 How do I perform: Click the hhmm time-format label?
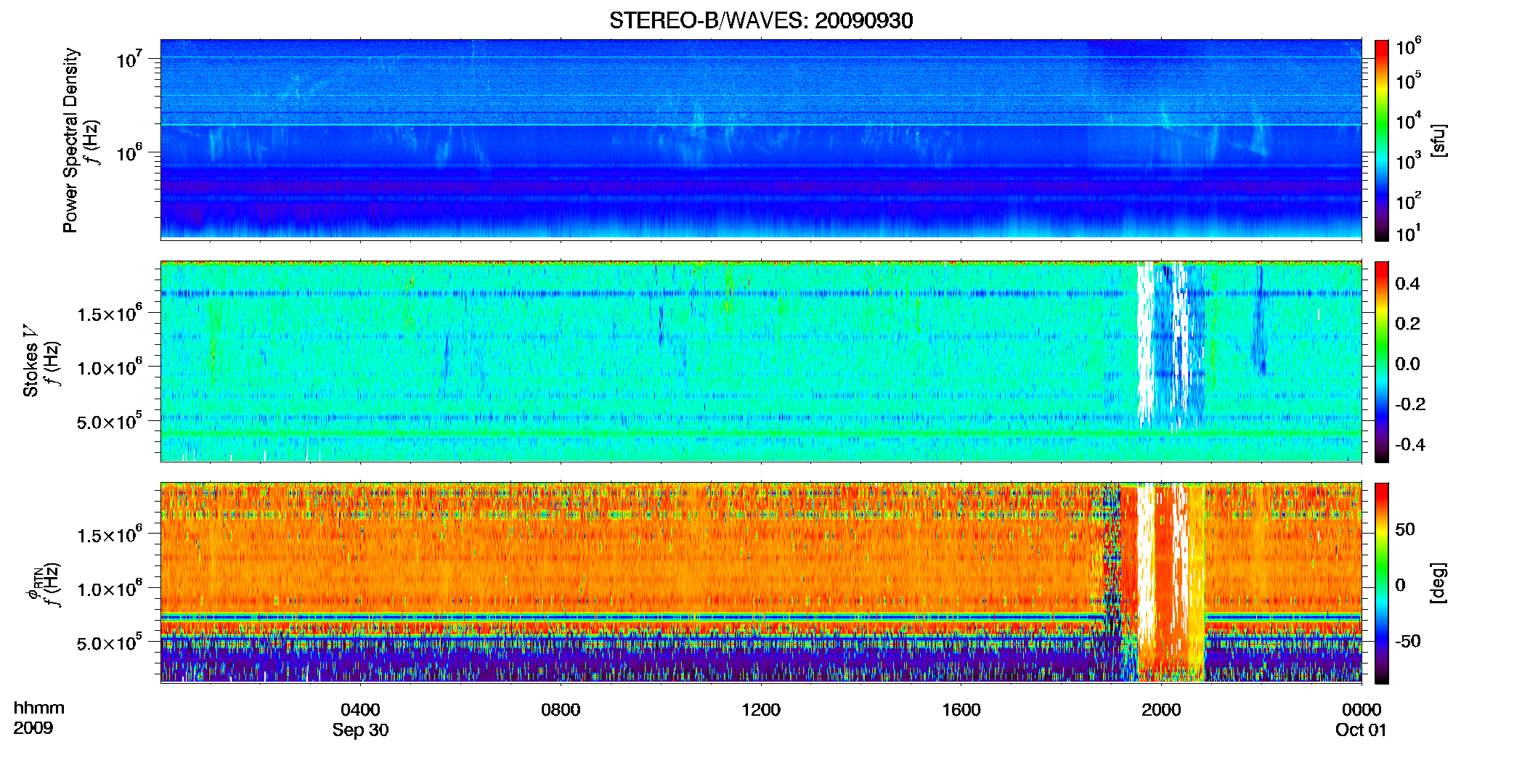coord(39,709)
